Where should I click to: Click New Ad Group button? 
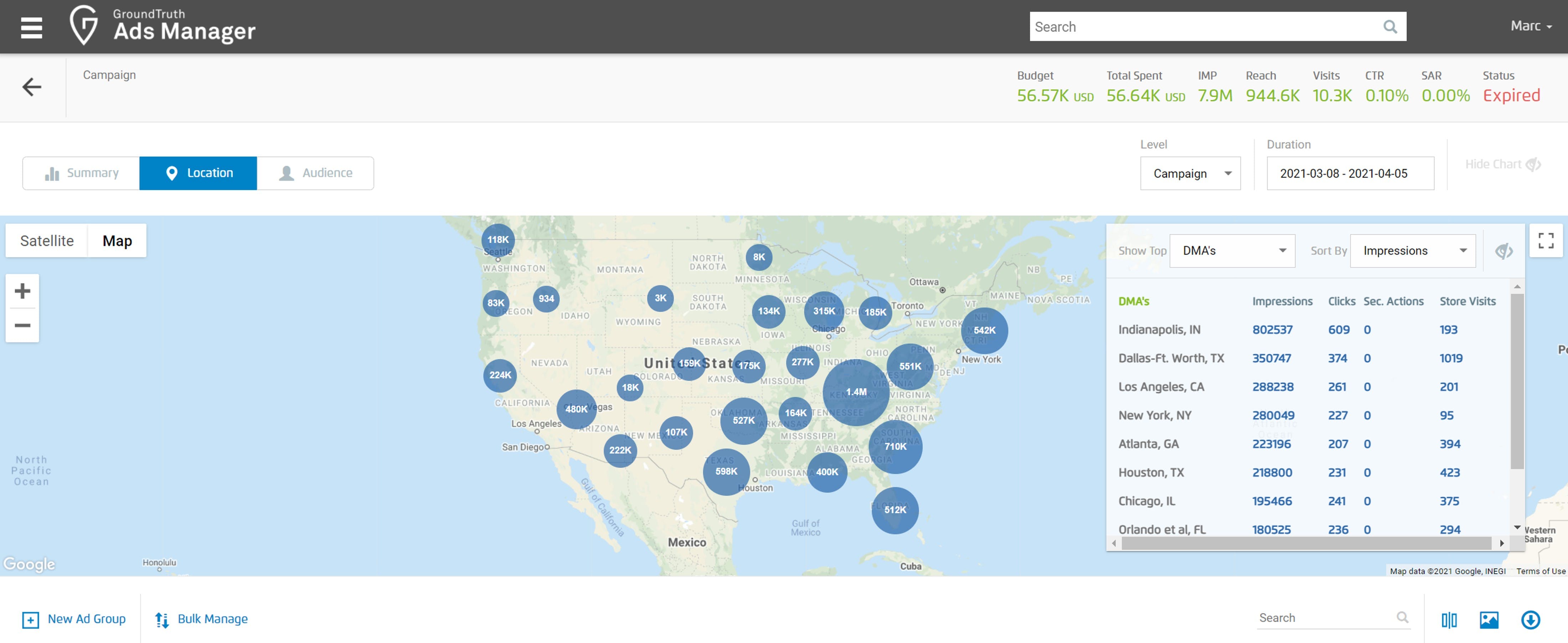(74, 619)
